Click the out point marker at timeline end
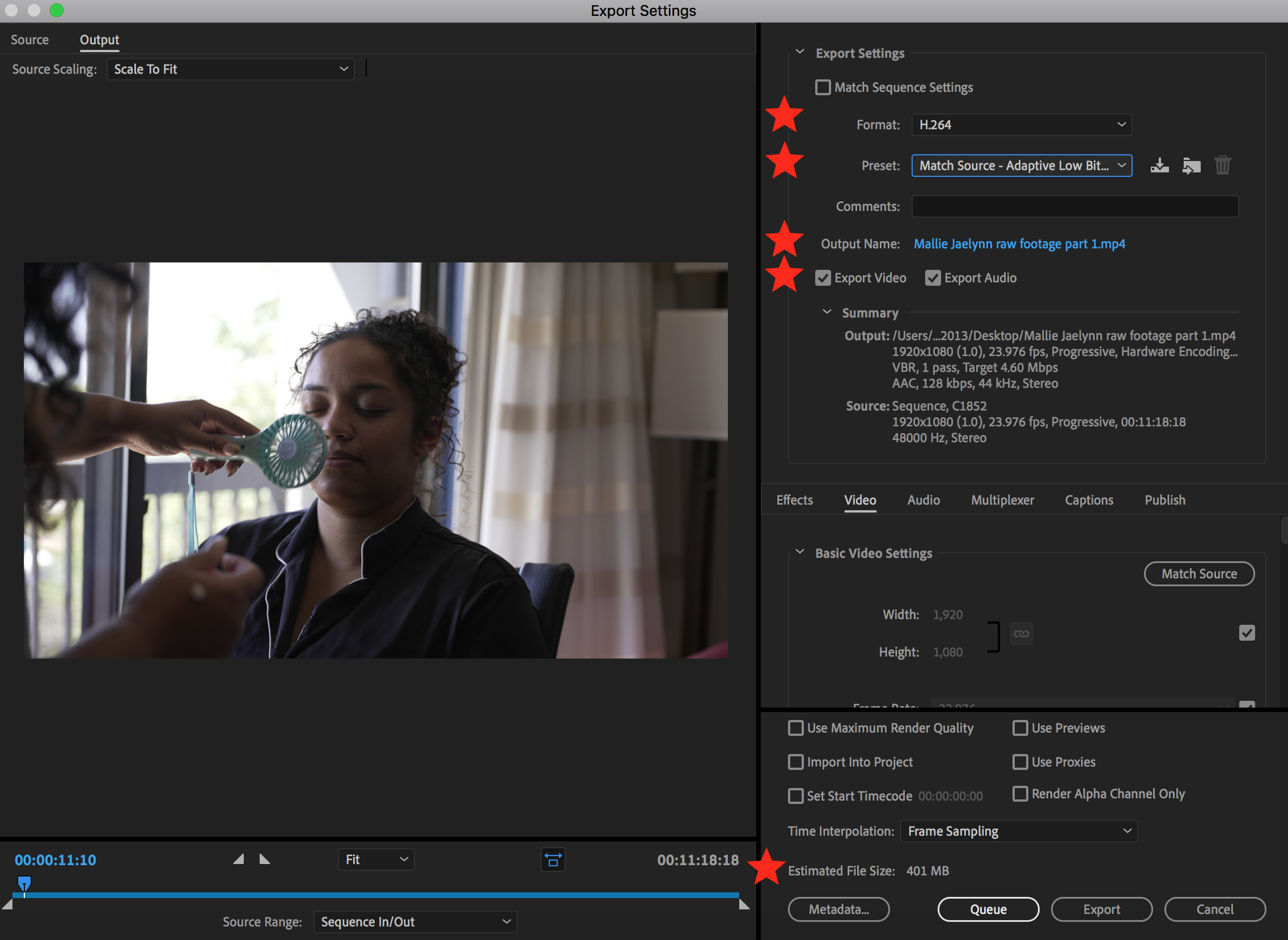 point(744,904)
